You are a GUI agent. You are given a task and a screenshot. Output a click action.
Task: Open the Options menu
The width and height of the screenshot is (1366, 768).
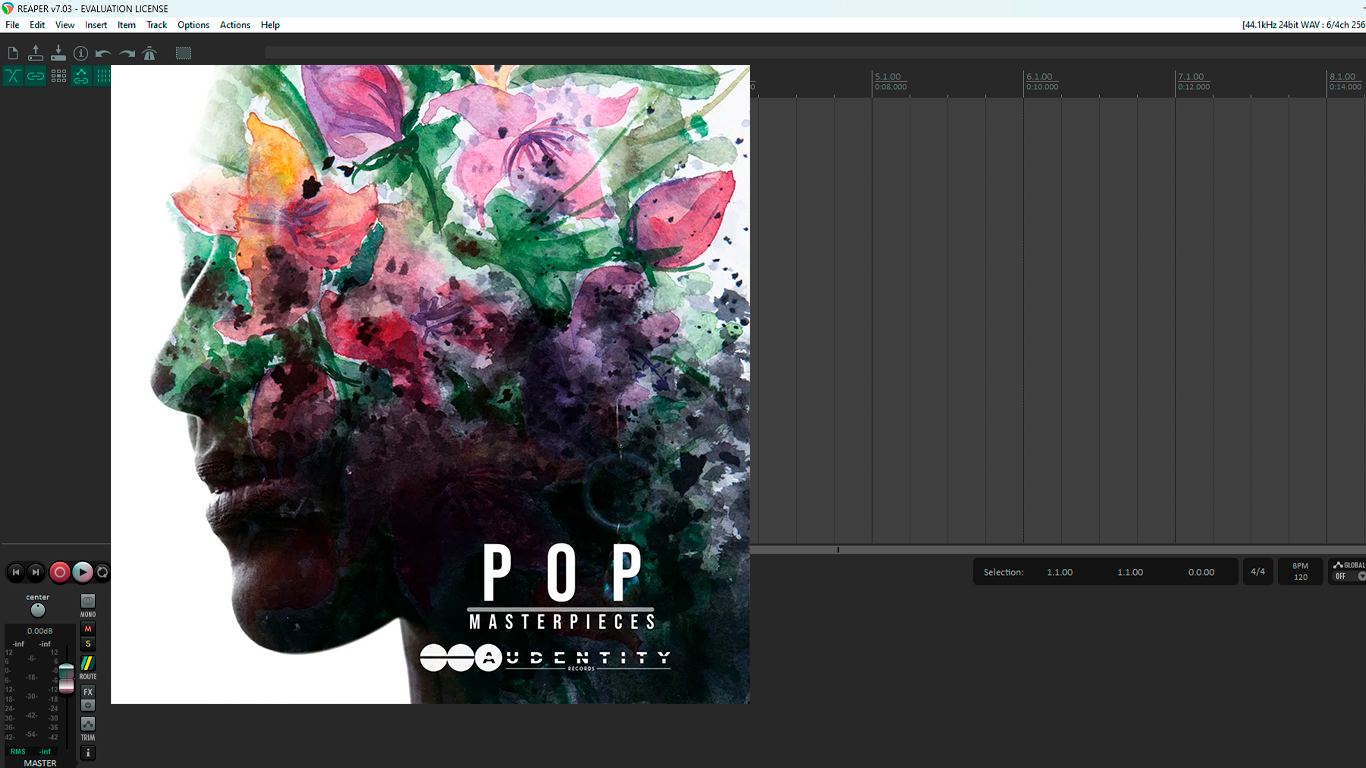(x=193, y=25)
